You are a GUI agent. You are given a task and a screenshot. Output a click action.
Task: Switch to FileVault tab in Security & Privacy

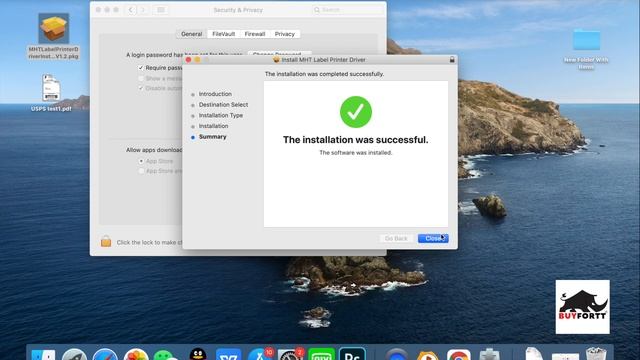(223, 34)
